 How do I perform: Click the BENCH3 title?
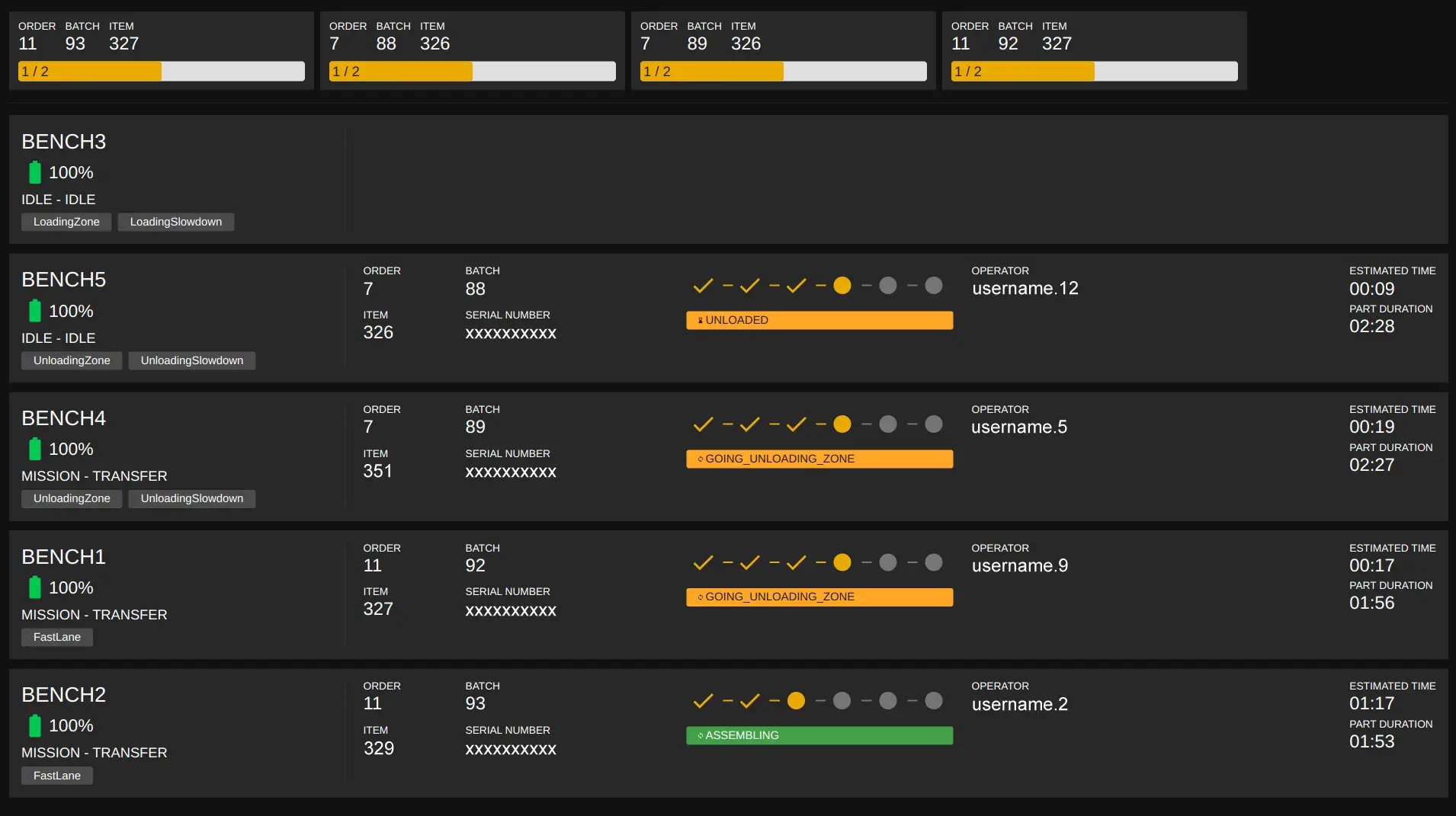(x=64, y=142)
